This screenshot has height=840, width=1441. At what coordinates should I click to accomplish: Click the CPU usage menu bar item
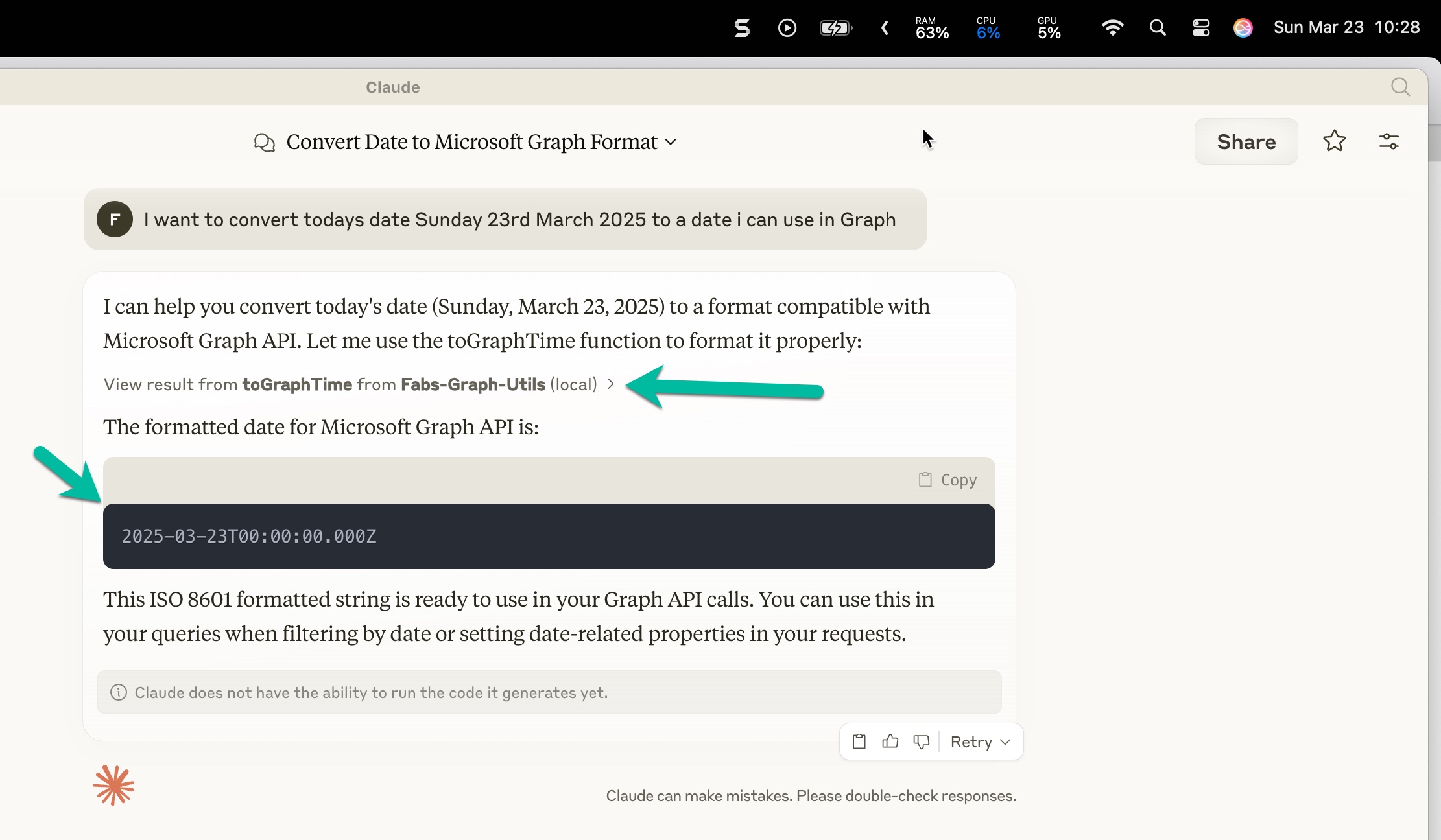988,28
